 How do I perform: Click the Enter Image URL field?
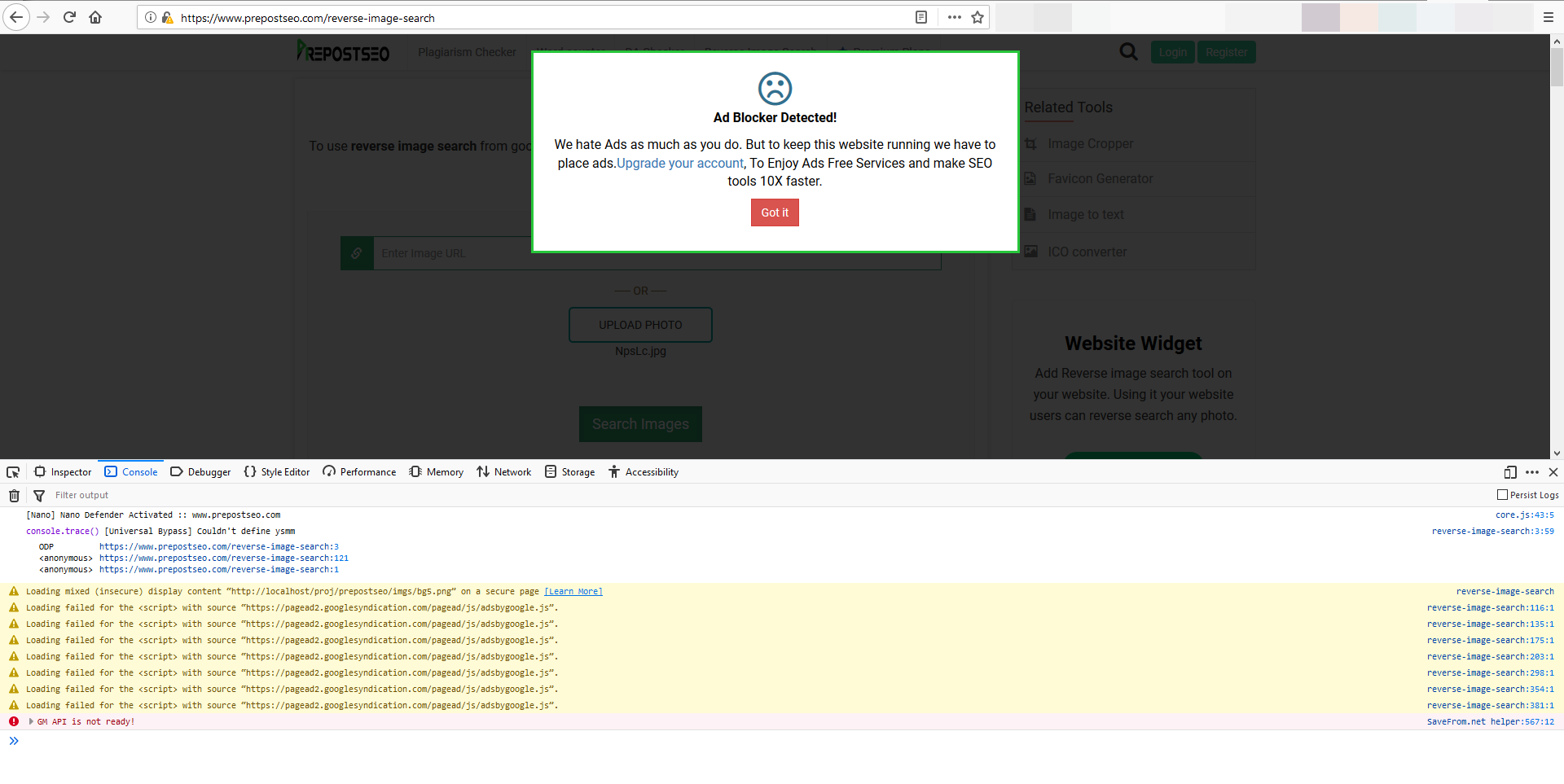(570, 253)
